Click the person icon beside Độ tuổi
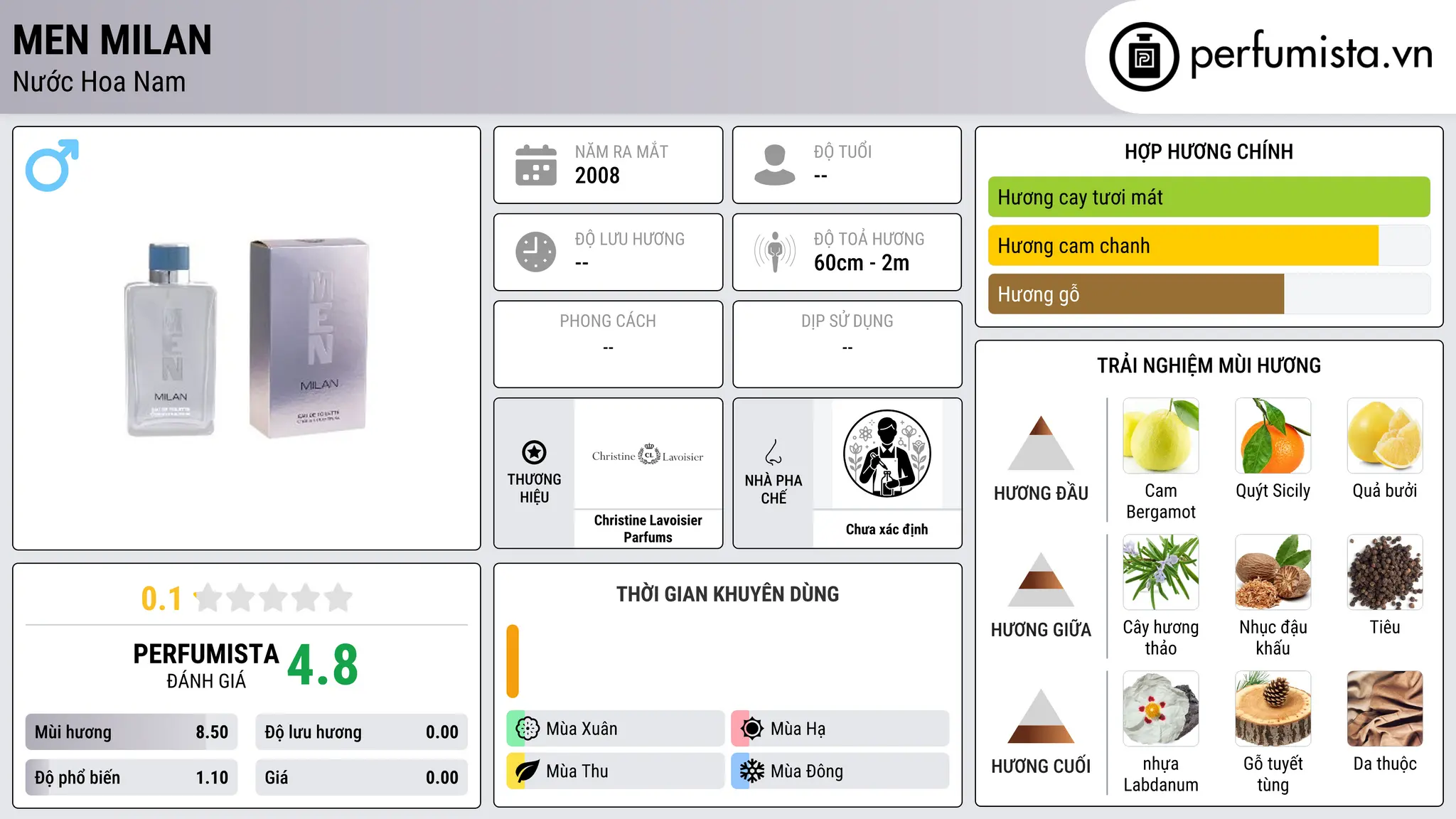The height and width of the screenshot is (819, 1456). (x=775, y=165)
